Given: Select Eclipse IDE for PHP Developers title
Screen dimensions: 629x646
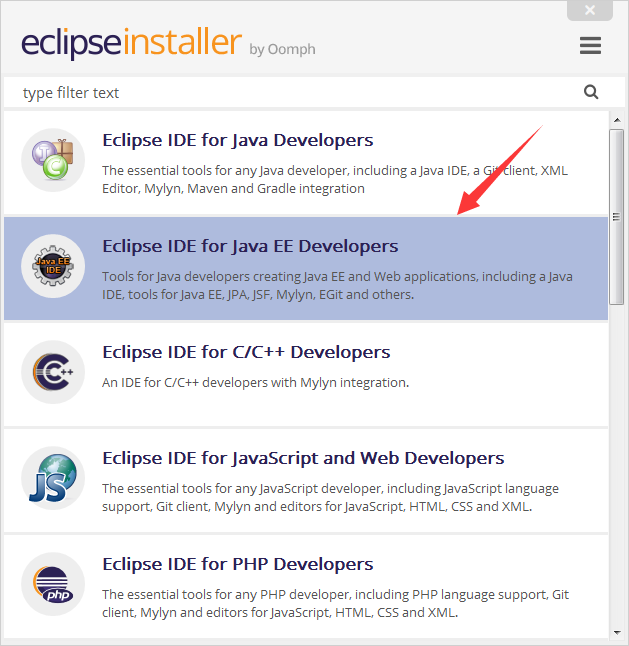Looking at the screenshot, I should coord(238,564).
